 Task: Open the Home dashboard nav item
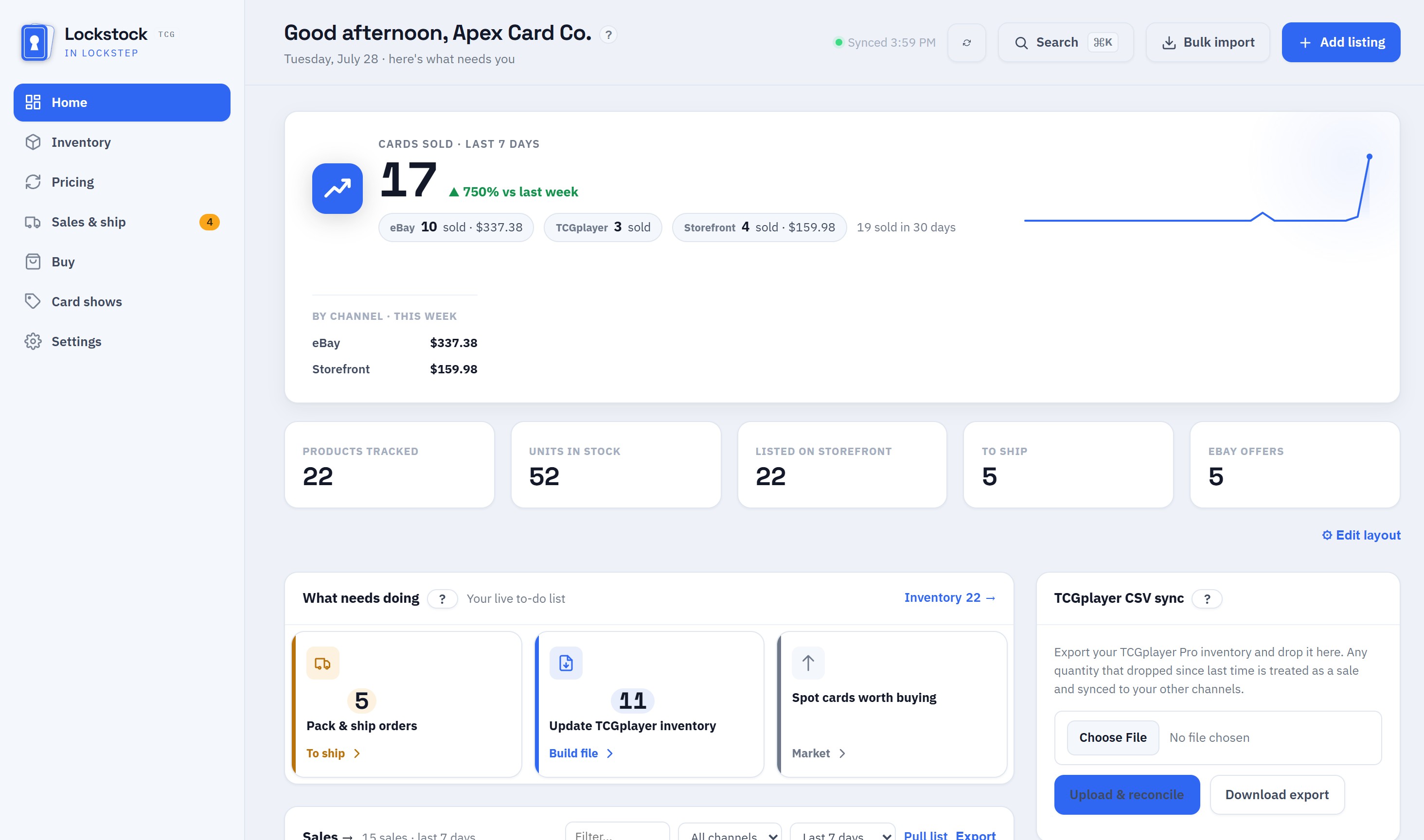pyautogui.click(x=122, y=103)
